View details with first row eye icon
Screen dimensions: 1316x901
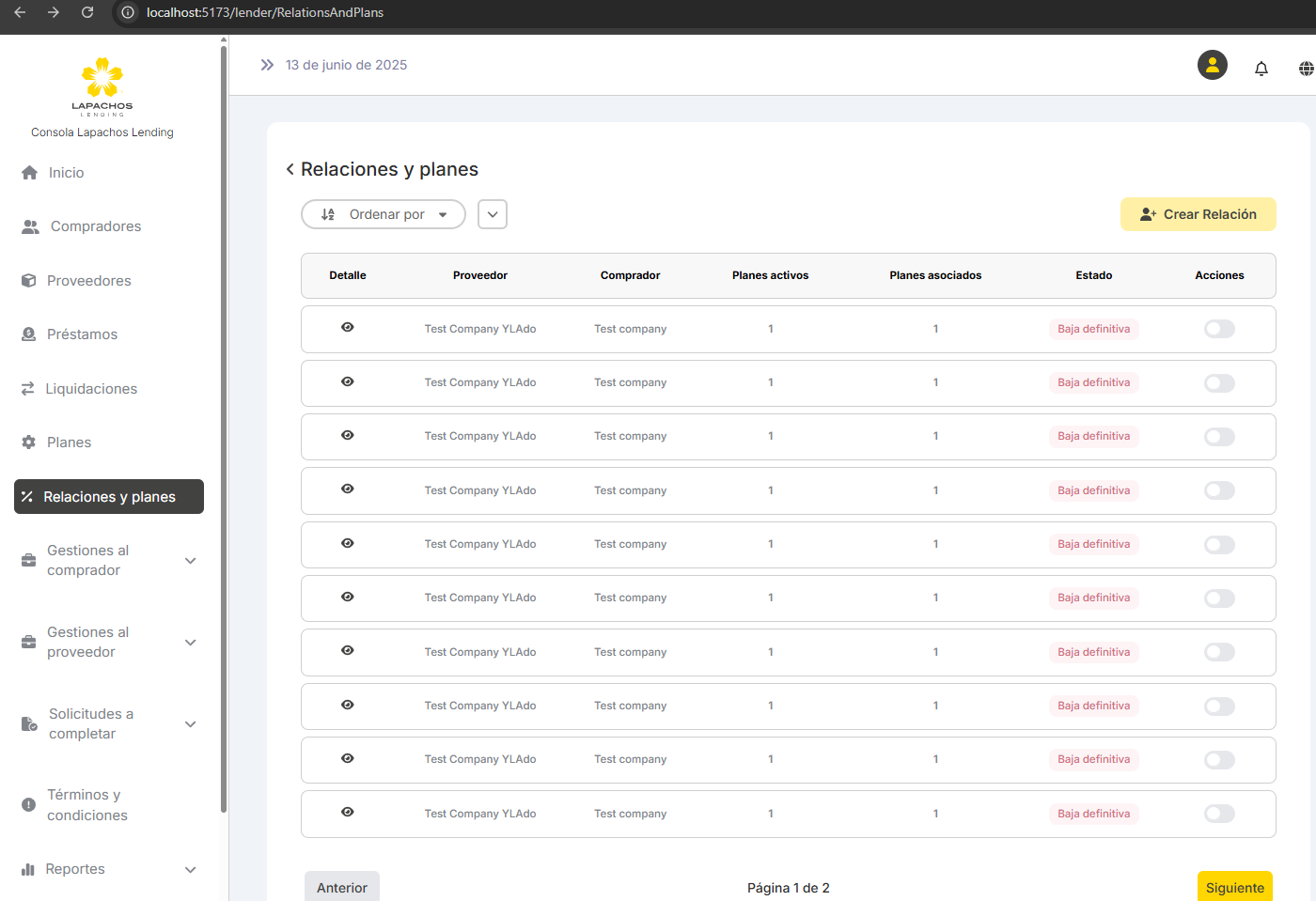point(348,328)
